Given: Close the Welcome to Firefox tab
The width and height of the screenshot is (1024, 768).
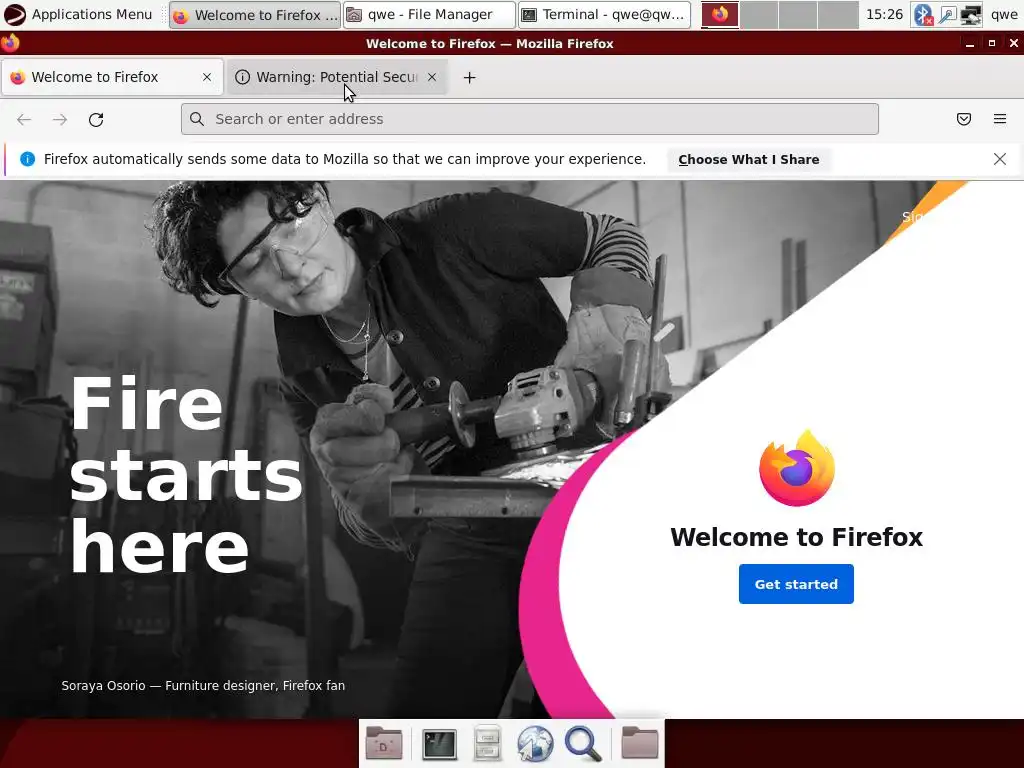Looking at the screenshot, I should [x=207, y=77].
